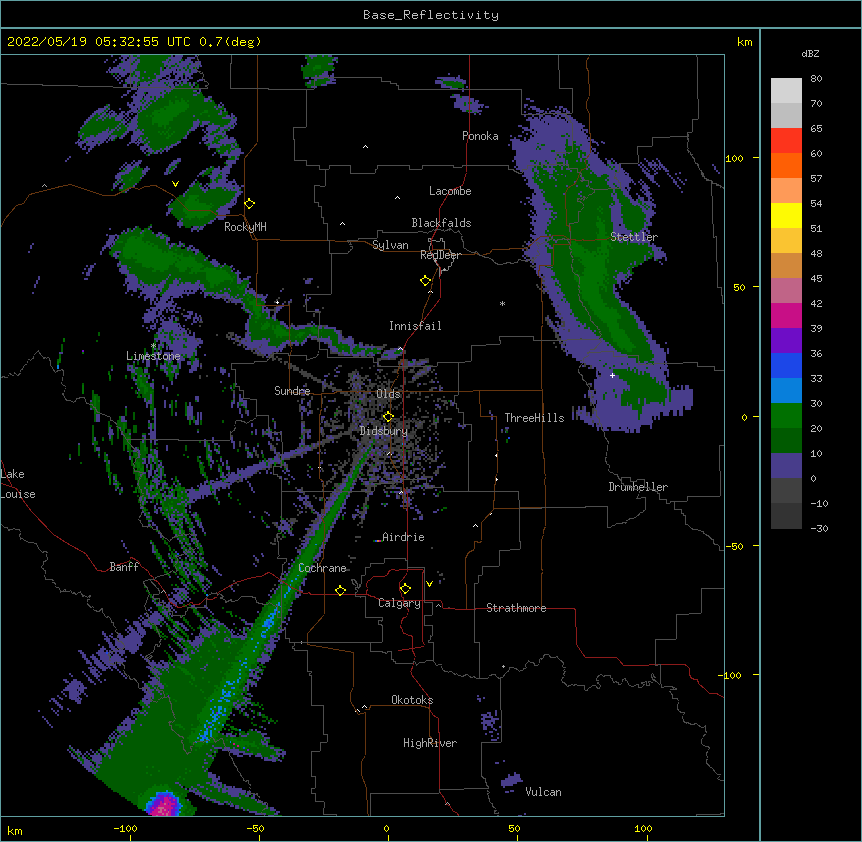Select the yellow diamond marker below Cochrane label
The height and width of the screenshot is (842, 862).
340,590
